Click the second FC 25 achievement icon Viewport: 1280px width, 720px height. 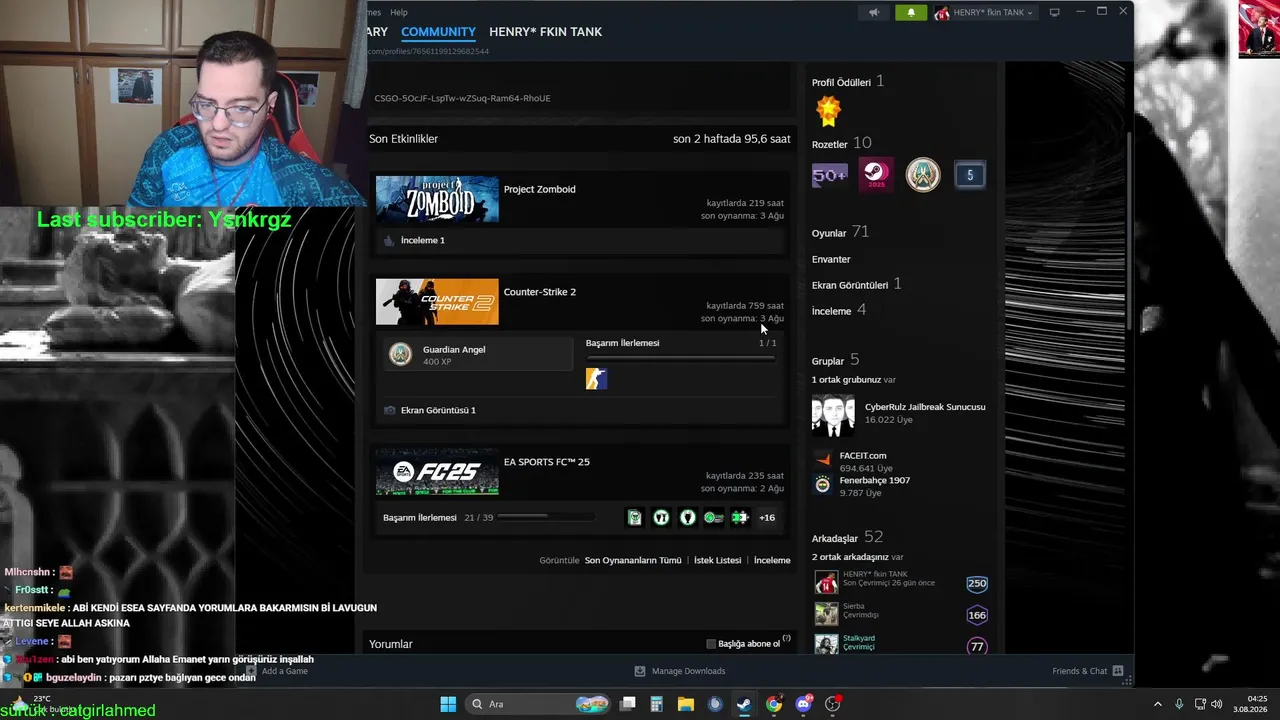pos(661,517)
